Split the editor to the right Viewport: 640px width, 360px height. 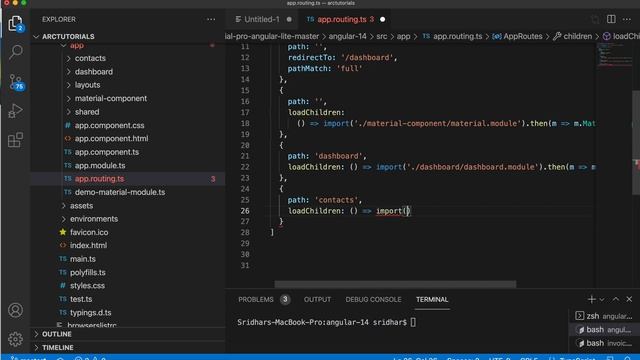pyautogui.click(x=611, y=19)
